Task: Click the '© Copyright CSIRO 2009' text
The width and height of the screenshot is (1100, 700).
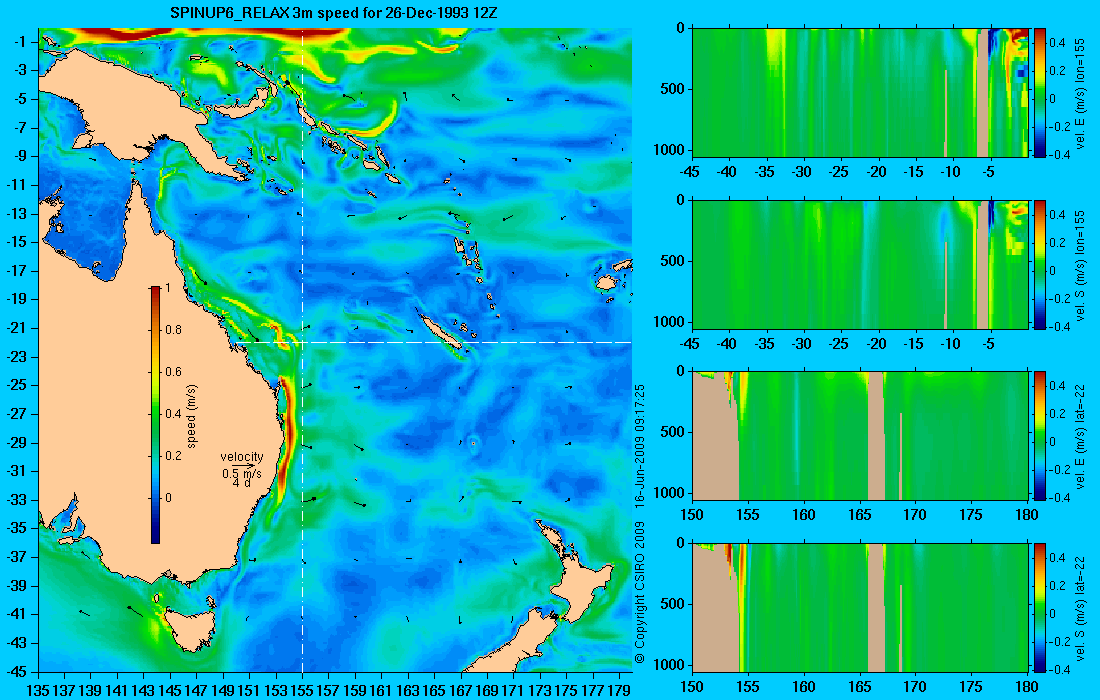Action: [640, 592]
